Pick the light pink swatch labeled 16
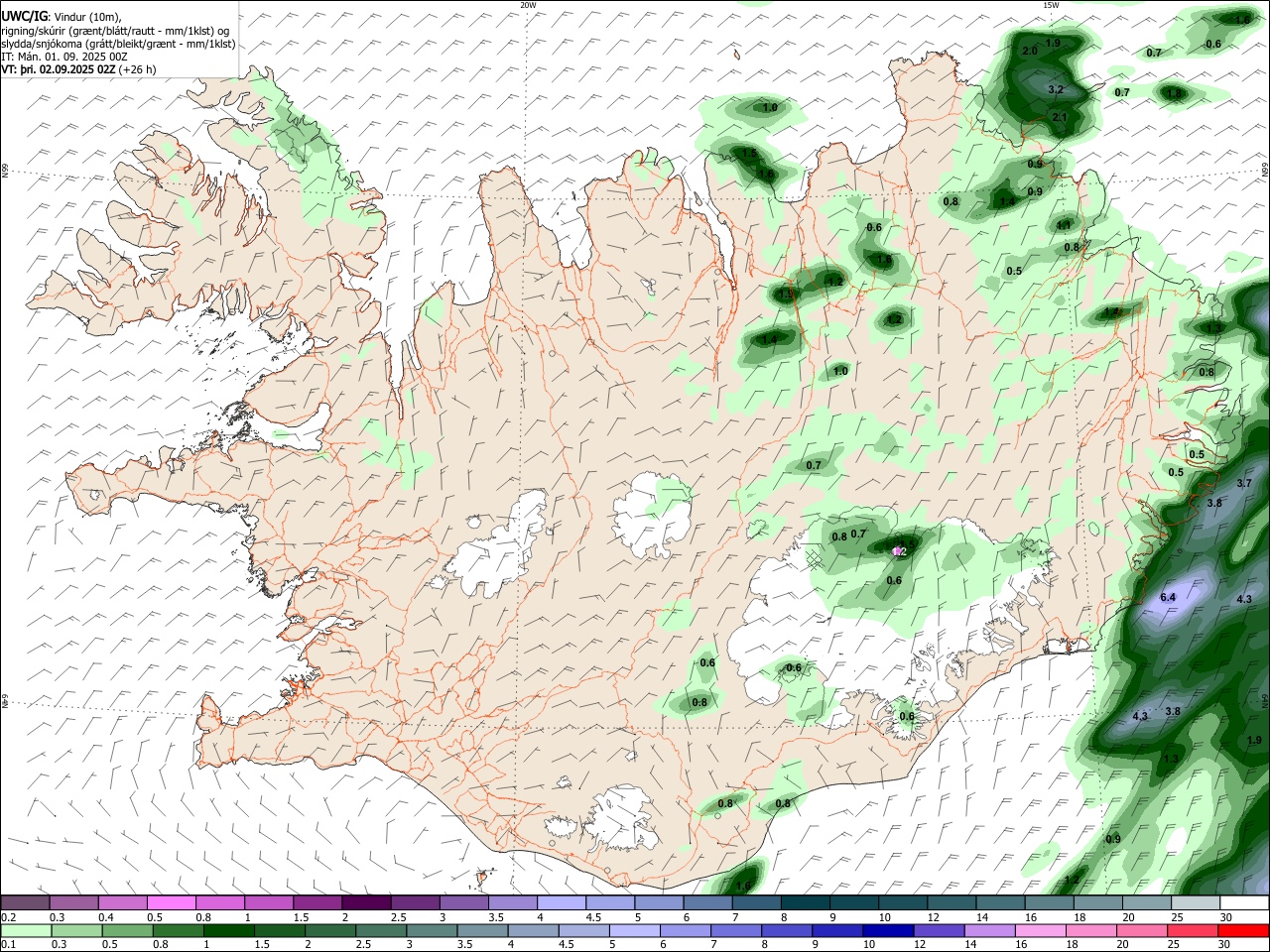Screen dimensions: 1270x952 click(1042, 930)
